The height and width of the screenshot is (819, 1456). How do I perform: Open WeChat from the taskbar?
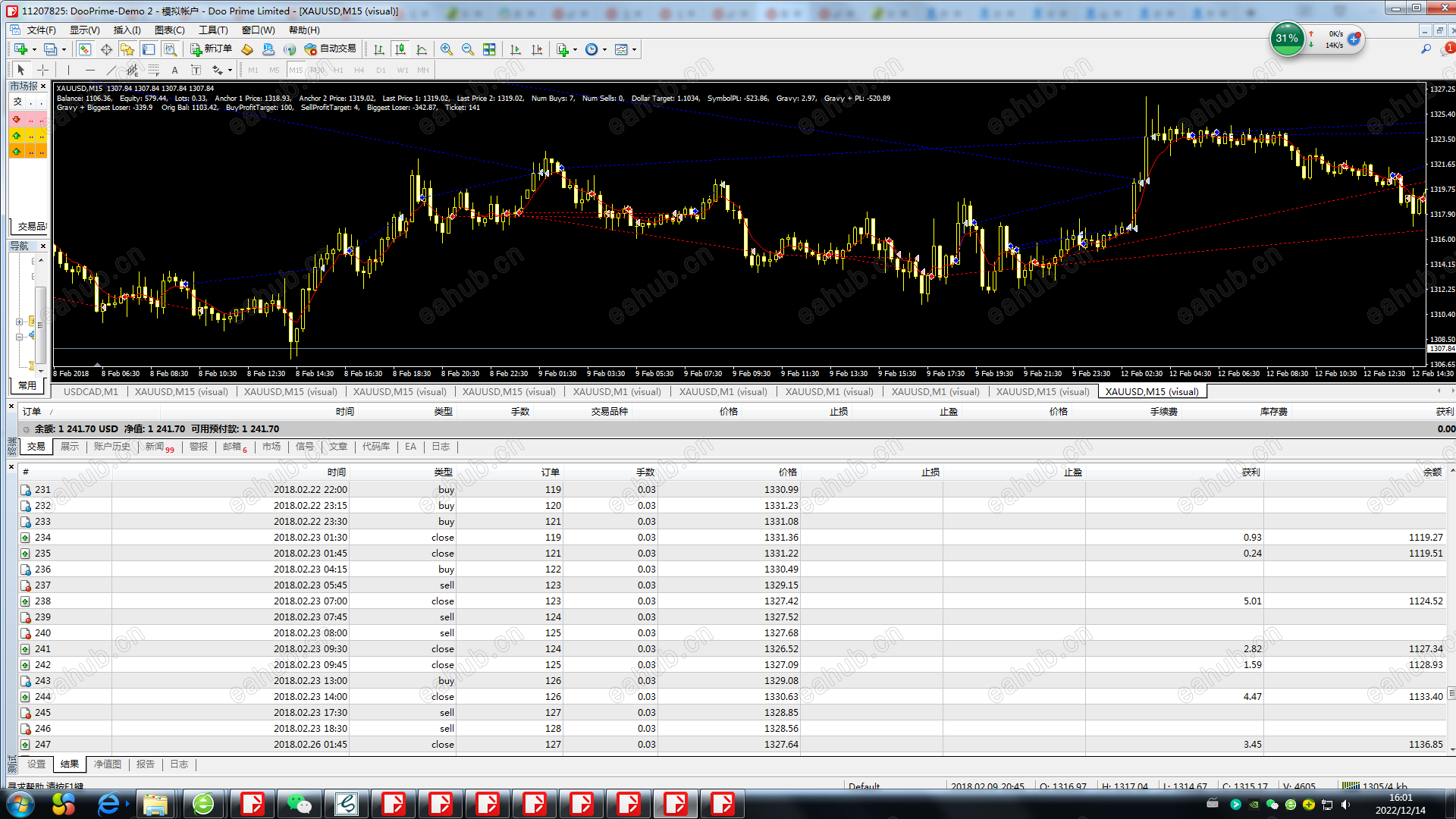[300, 804]
